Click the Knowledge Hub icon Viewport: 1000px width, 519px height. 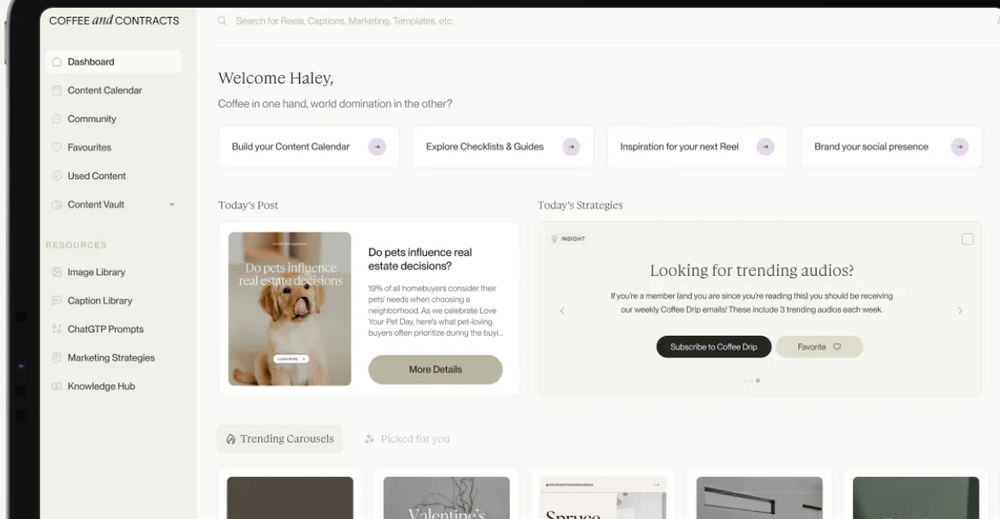57,386
